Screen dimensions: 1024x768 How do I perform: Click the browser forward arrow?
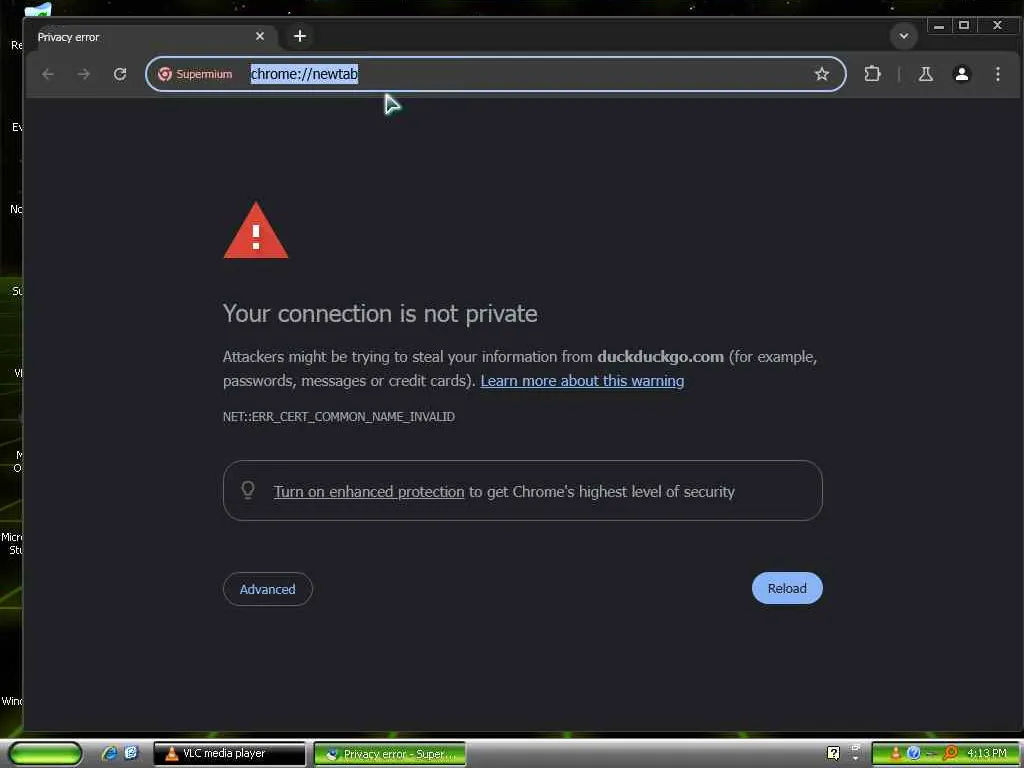(x=84, y=74)
